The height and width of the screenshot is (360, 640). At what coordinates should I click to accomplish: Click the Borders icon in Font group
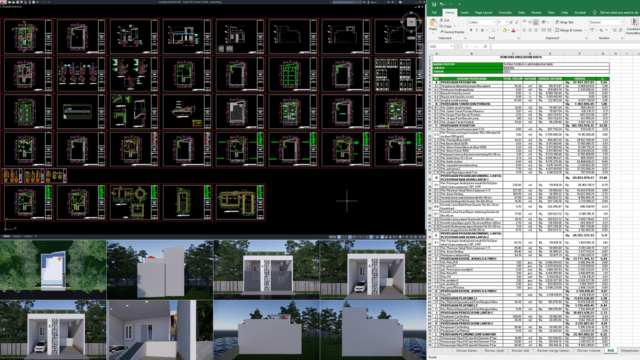pyautogui.click(x=493, y=30)
